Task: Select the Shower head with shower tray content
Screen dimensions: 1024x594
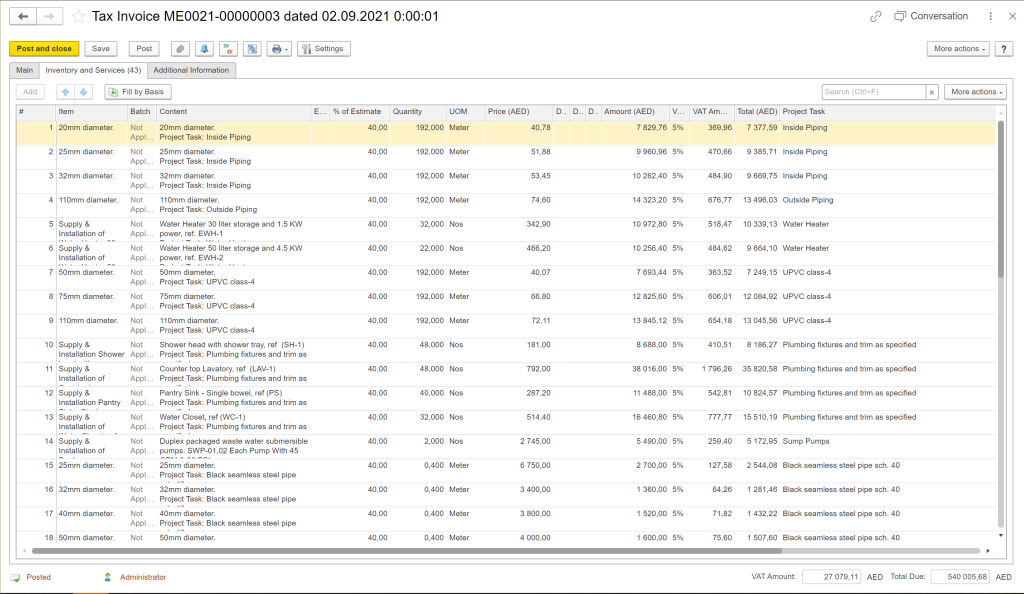Action: [x=234, y=350]
